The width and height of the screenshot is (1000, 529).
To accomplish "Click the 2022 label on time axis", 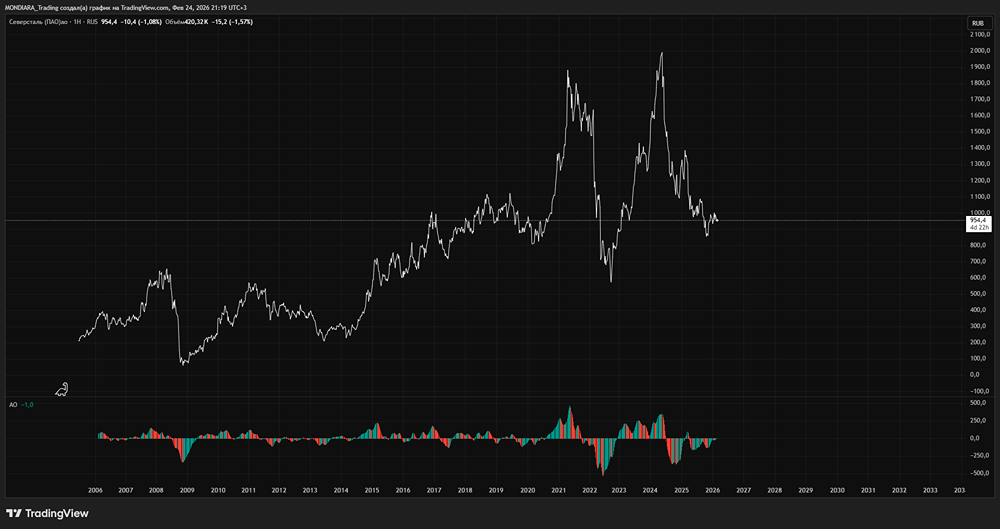I will pyautogui.click(x=589, y=491).
